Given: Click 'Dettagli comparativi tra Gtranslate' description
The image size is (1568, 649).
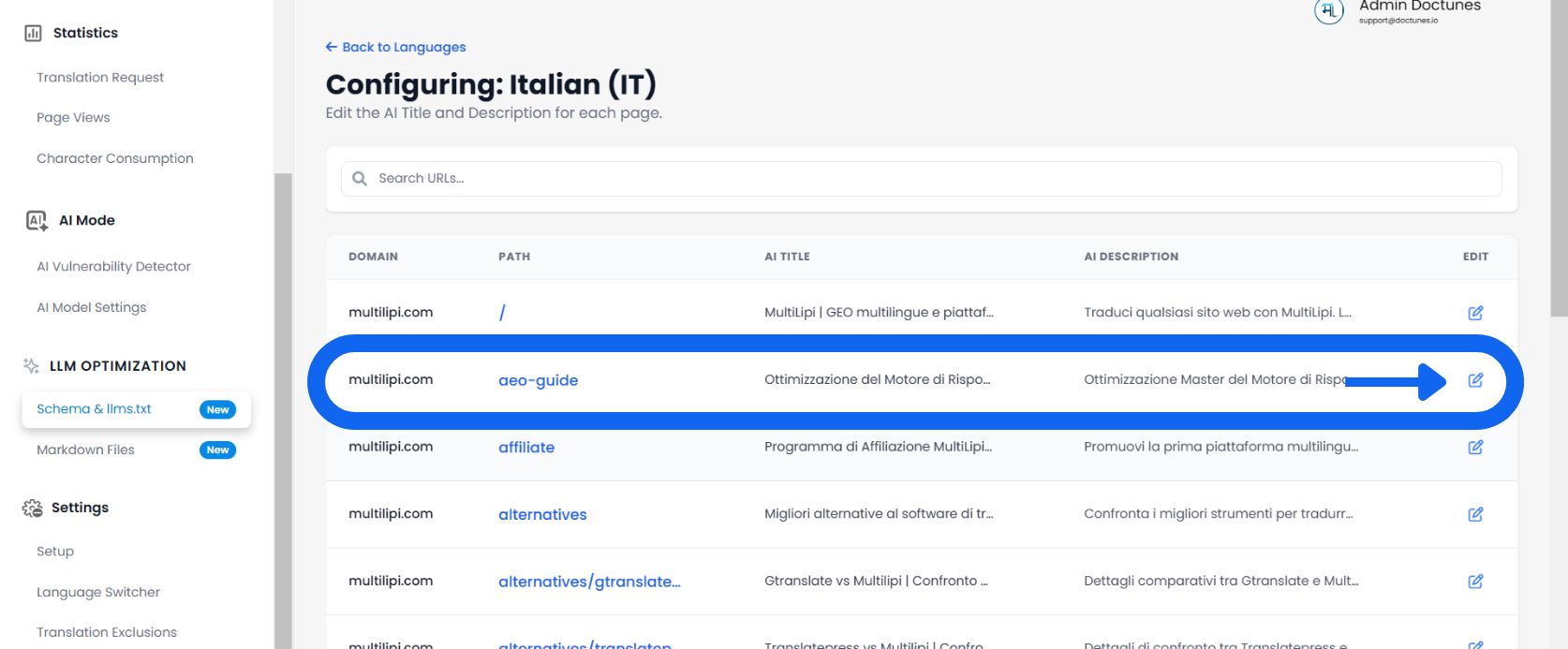Looking at the screenshot, I should click(x=1221, y=582).
